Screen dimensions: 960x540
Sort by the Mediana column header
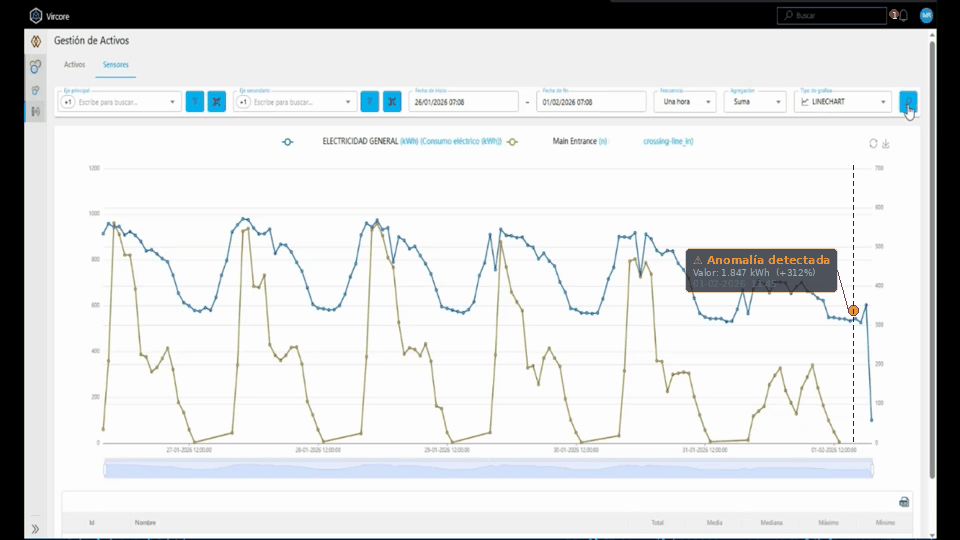pos(771,523)
